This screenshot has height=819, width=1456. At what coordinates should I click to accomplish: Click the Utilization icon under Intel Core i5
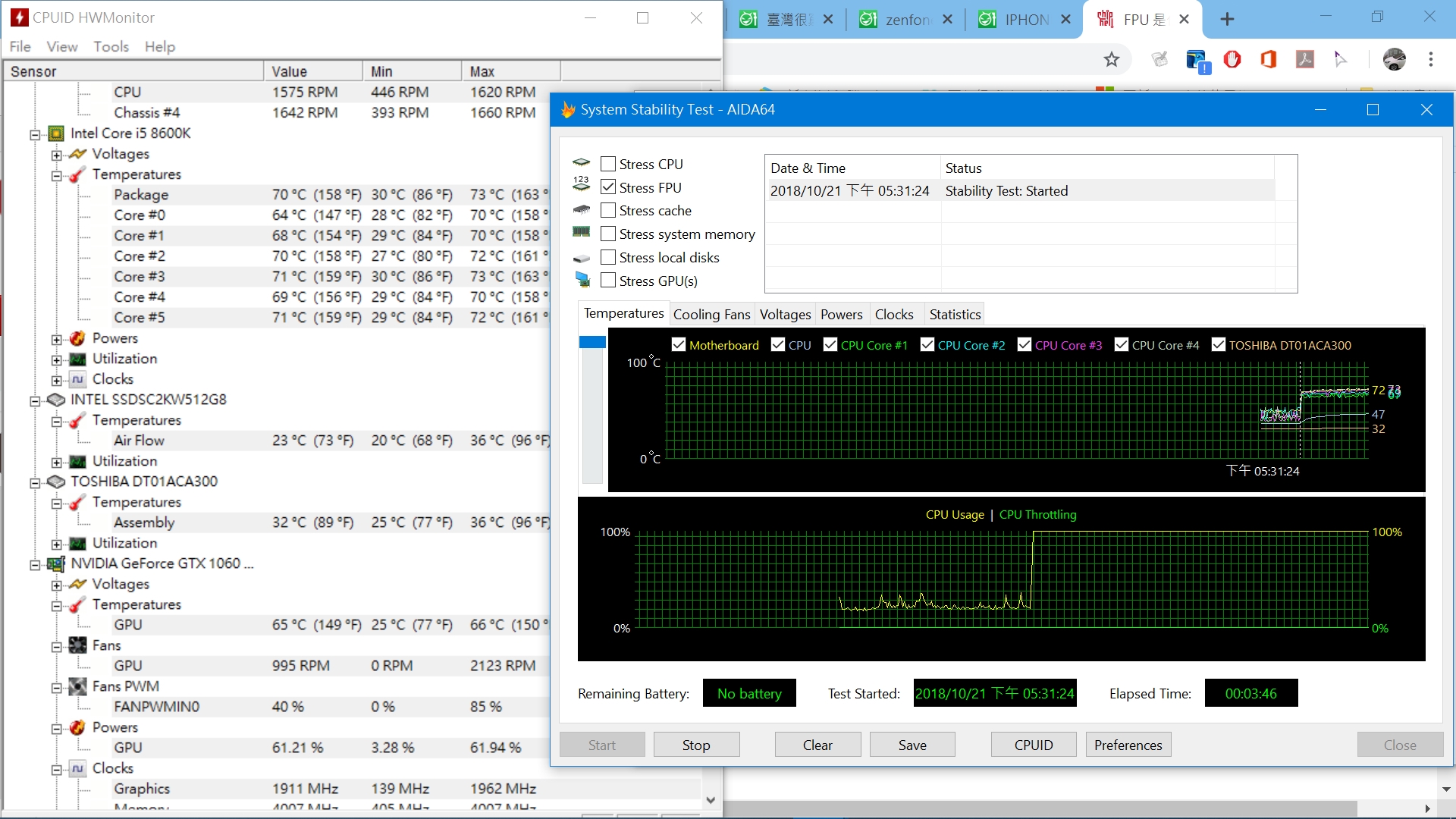click(77, 359)
